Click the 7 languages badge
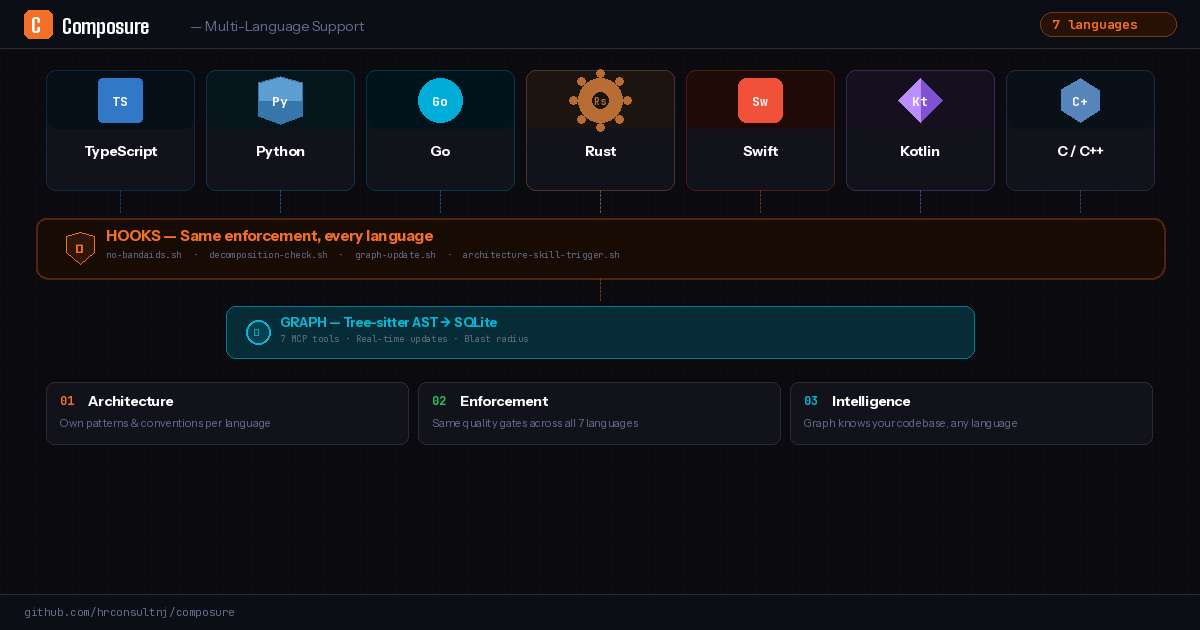The image size is (1200, 630). 1108,24
